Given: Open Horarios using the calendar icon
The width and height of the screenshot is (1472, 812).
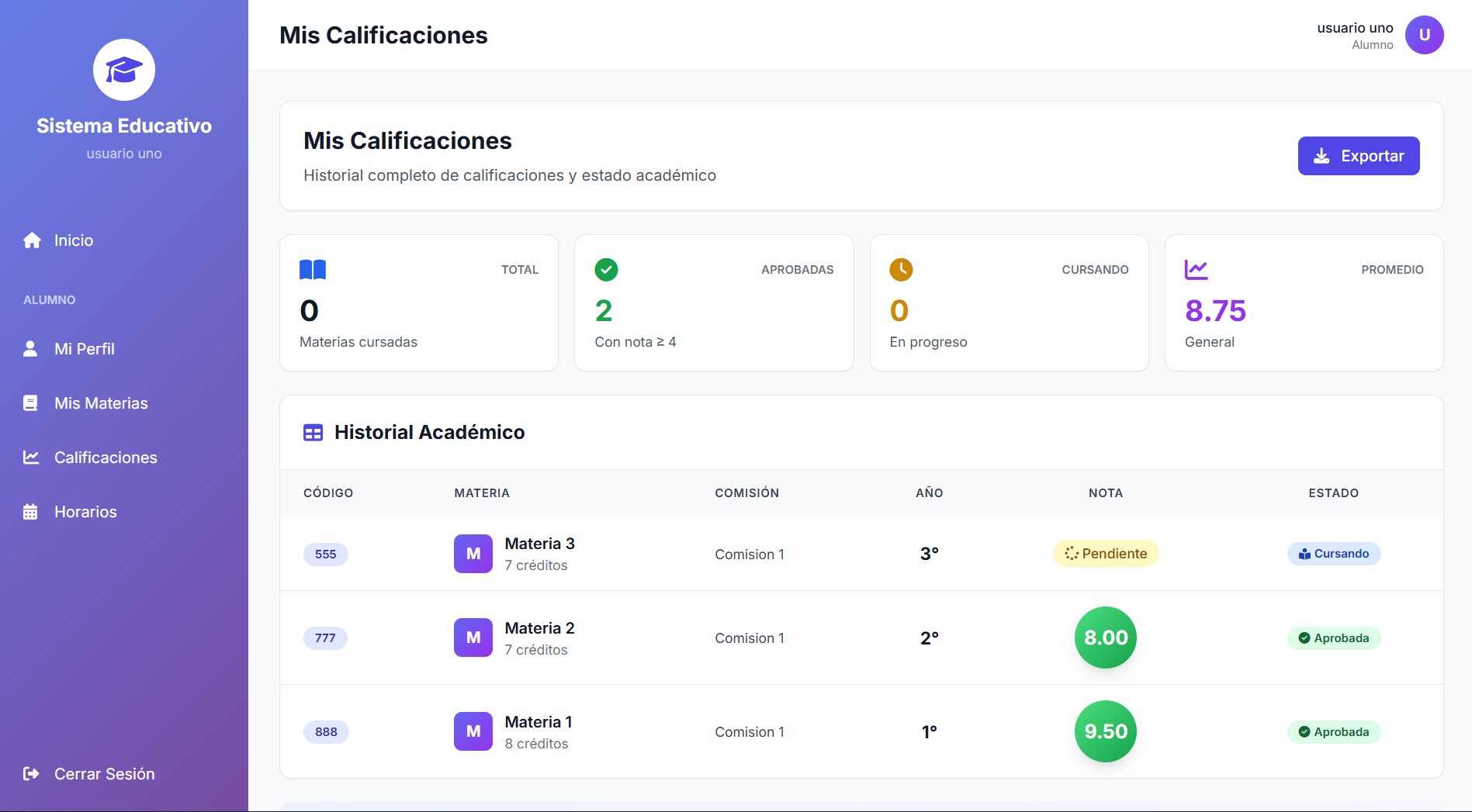Looking at the screenshot, I should click(x=31, y=511).
